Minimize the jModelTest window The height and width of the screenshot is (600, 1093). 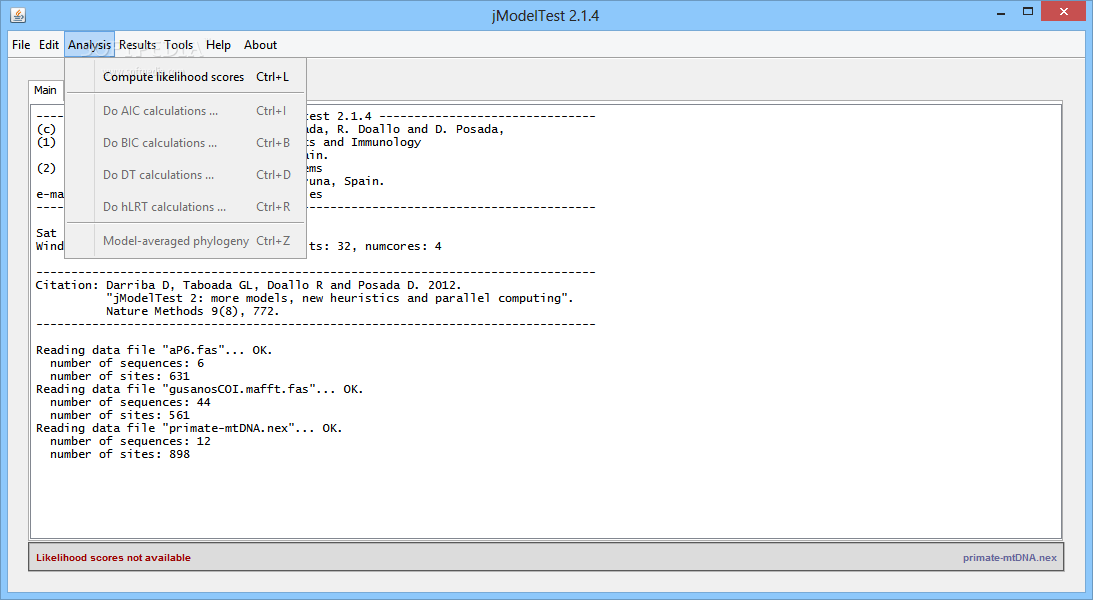[x=1001, y=12]
